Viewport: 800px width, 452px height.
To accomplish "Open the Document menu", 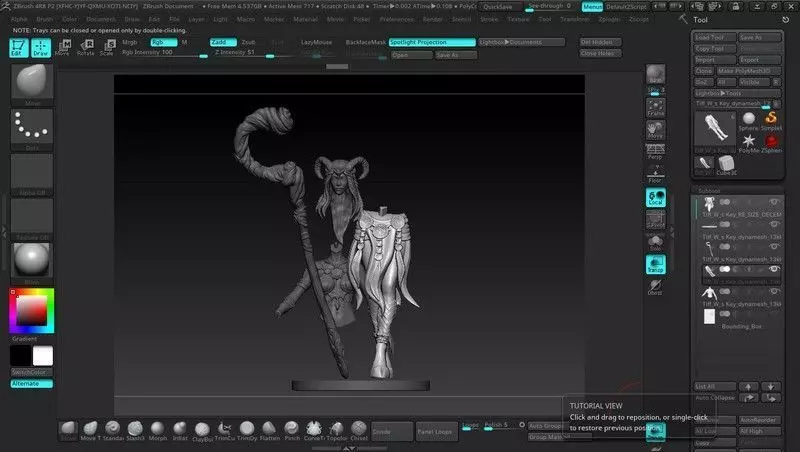I will point(101,19).
